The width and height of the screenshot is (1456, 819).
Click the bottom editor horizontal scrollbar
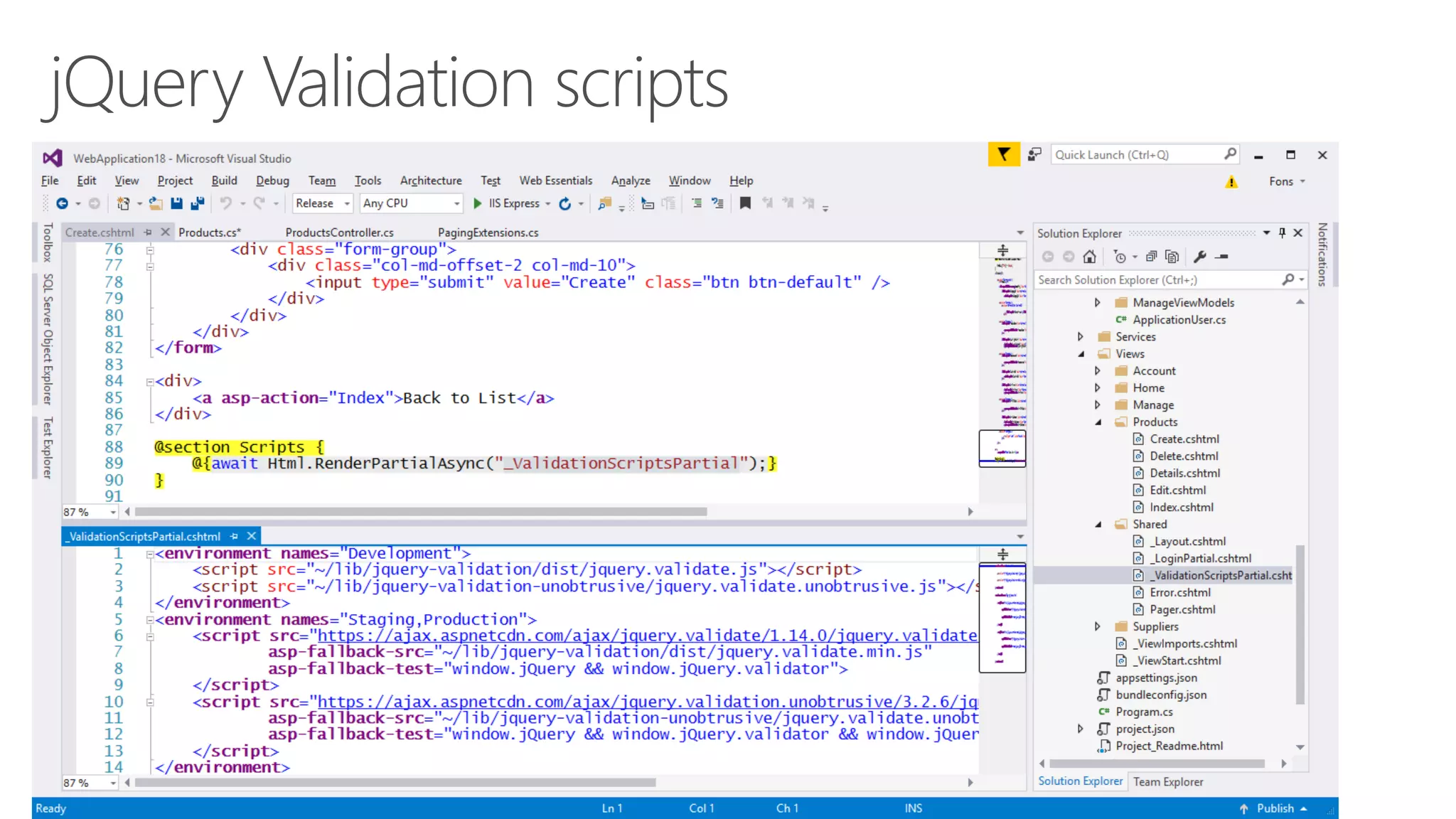point(395,783)
